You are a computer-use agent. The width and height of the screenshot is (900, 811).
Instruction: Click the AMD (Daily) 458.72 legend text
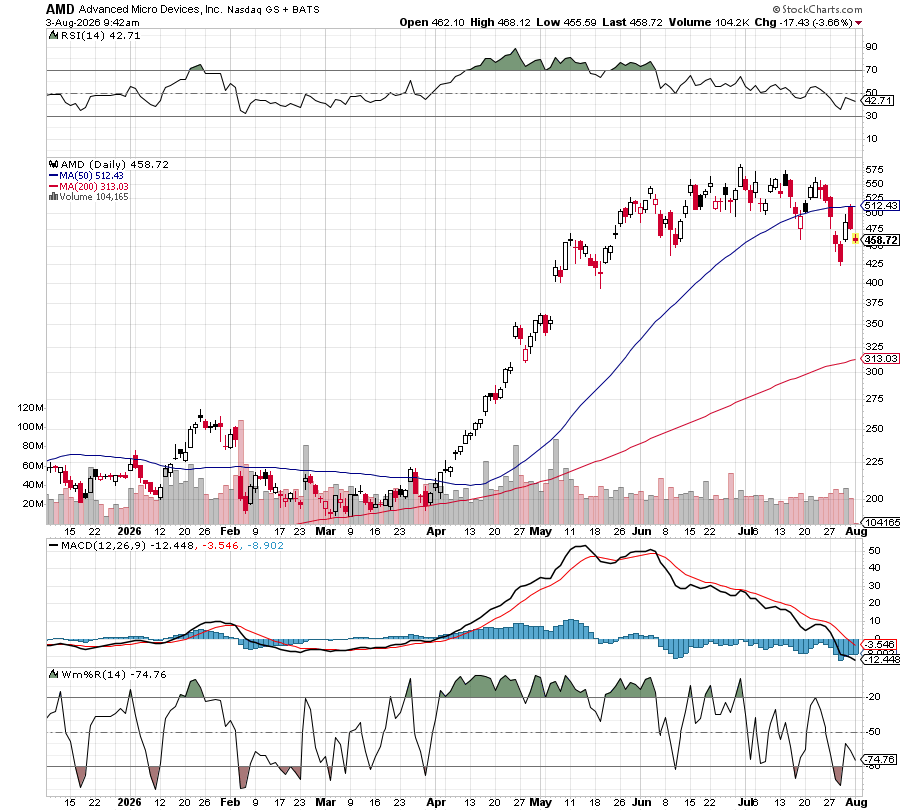115,164
